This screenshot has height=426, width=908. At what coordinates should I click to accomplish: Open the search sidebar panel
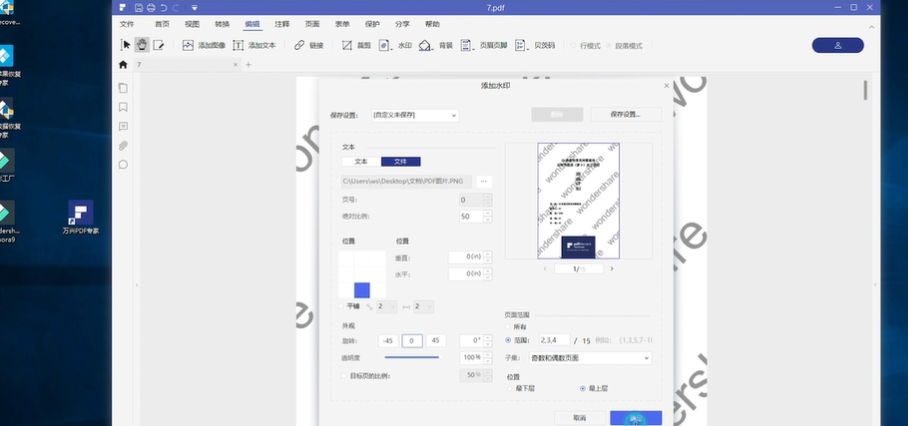(x=123, y=164)
